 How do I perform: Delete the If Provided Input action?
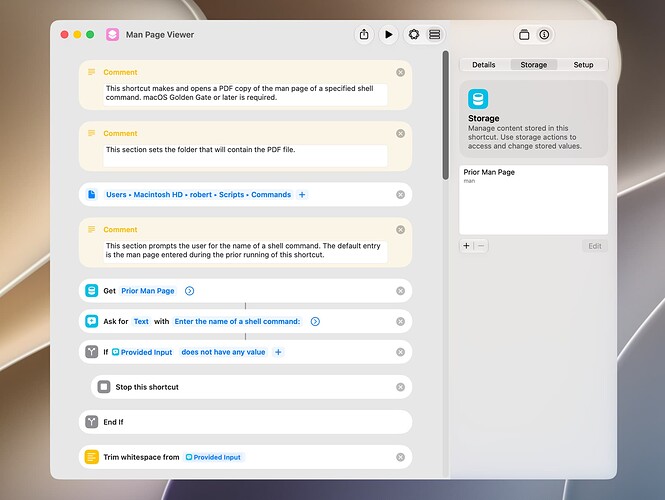coord(400,352)
